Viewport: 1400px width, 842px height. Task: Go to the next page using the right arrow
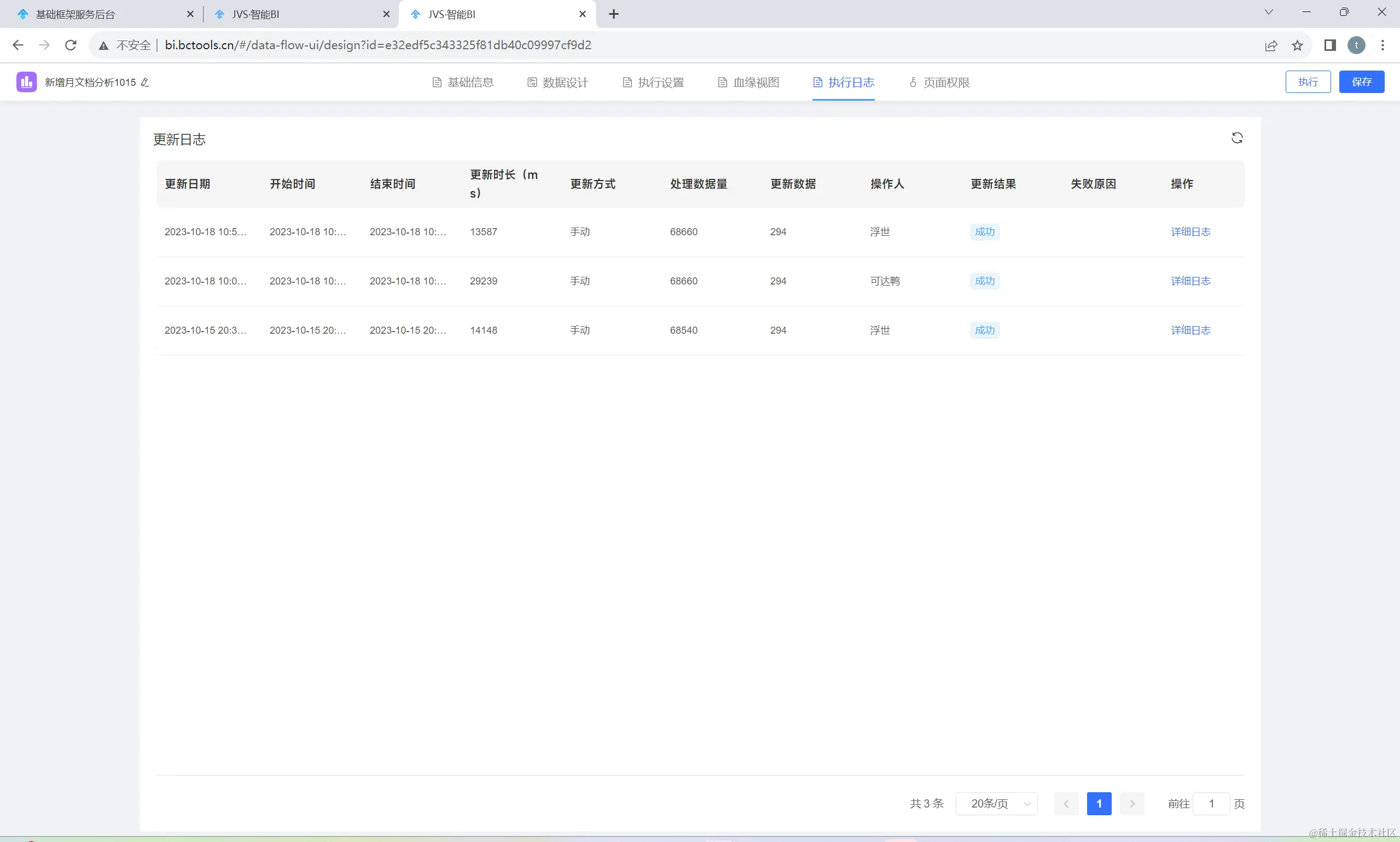pyautogui.click(x=1132, y=803)
